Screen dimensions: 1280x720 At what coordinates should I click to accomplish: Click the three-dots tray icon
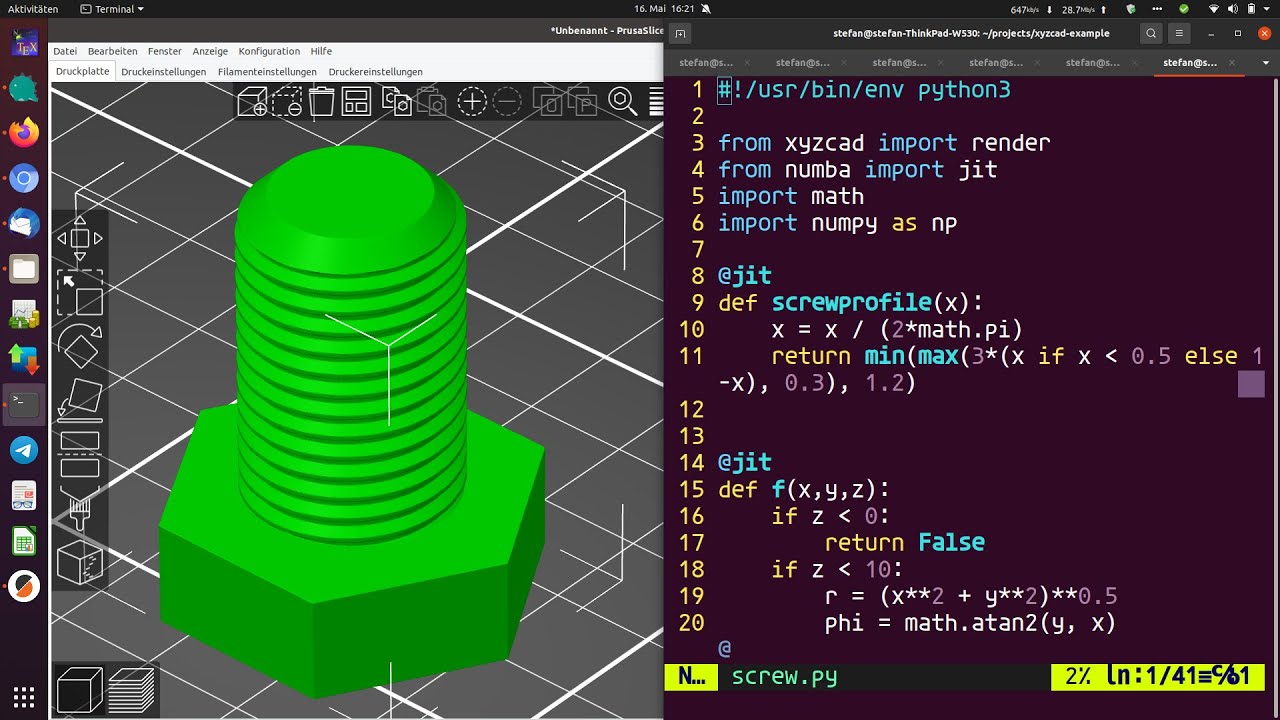(x=1158, y=9)
